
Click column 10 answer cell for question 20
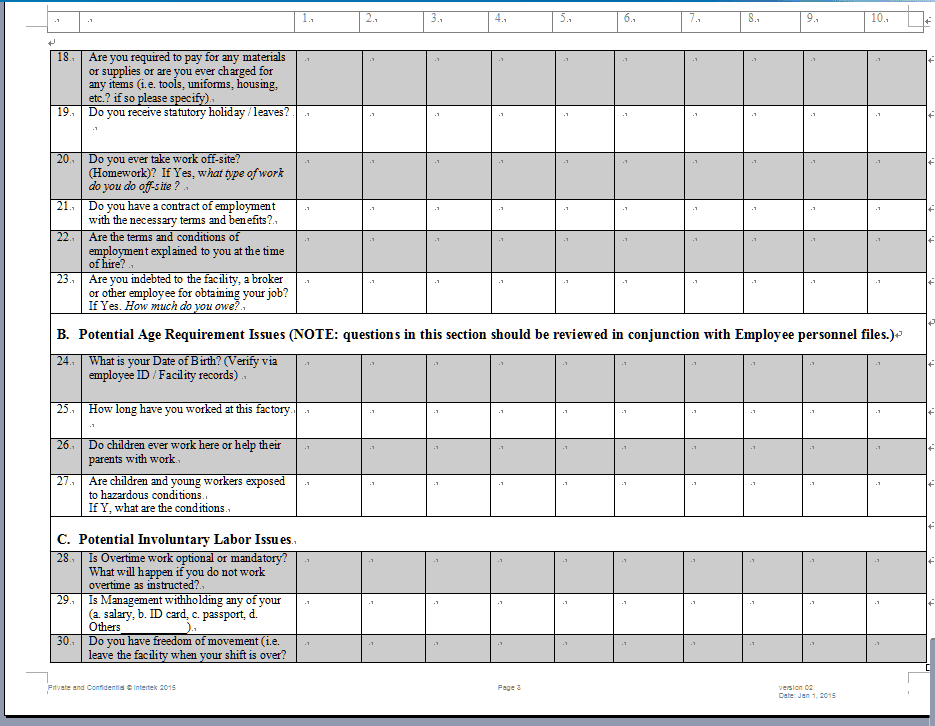tap(896, 175)
